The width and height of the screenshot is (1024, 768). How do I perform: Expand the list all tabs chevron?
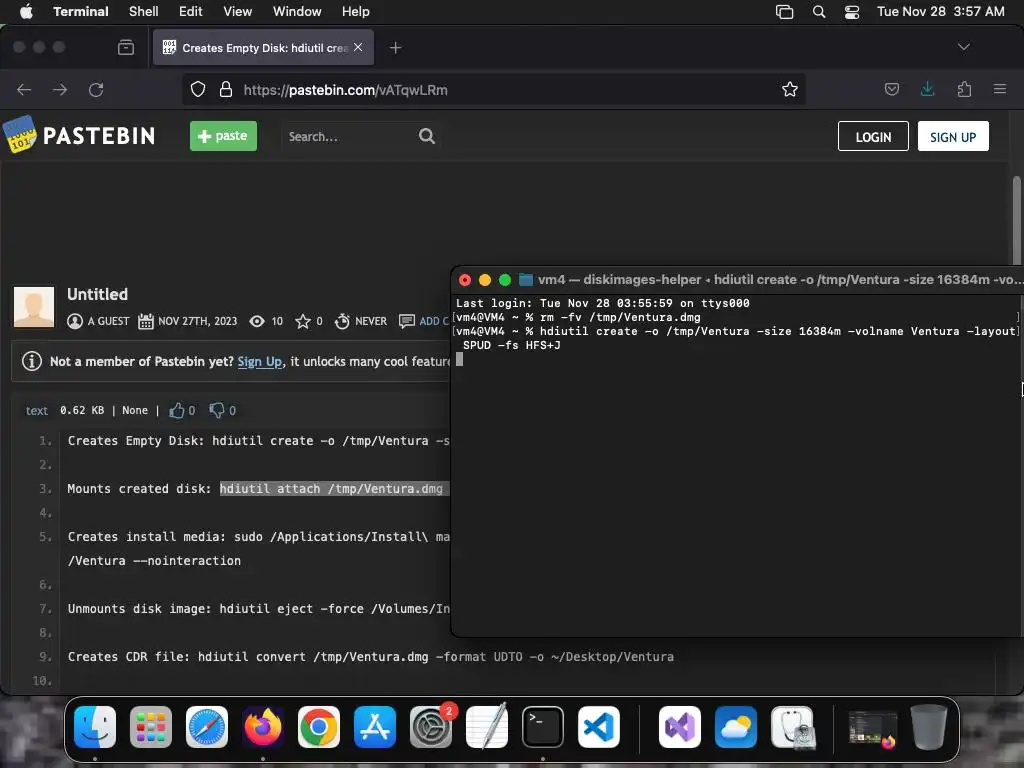(x=964, y=47)
